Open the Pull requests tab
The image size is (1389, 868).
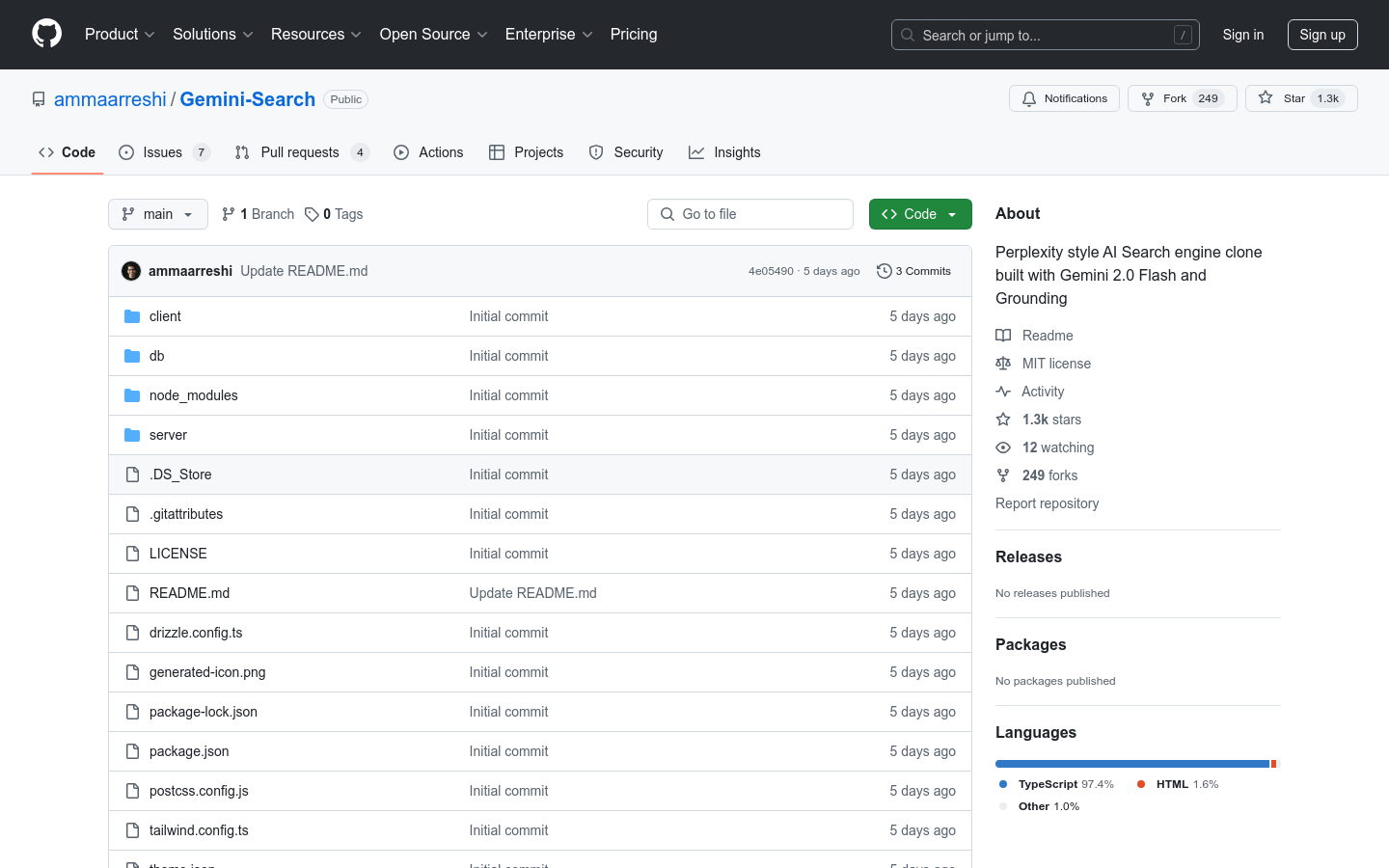300,152
